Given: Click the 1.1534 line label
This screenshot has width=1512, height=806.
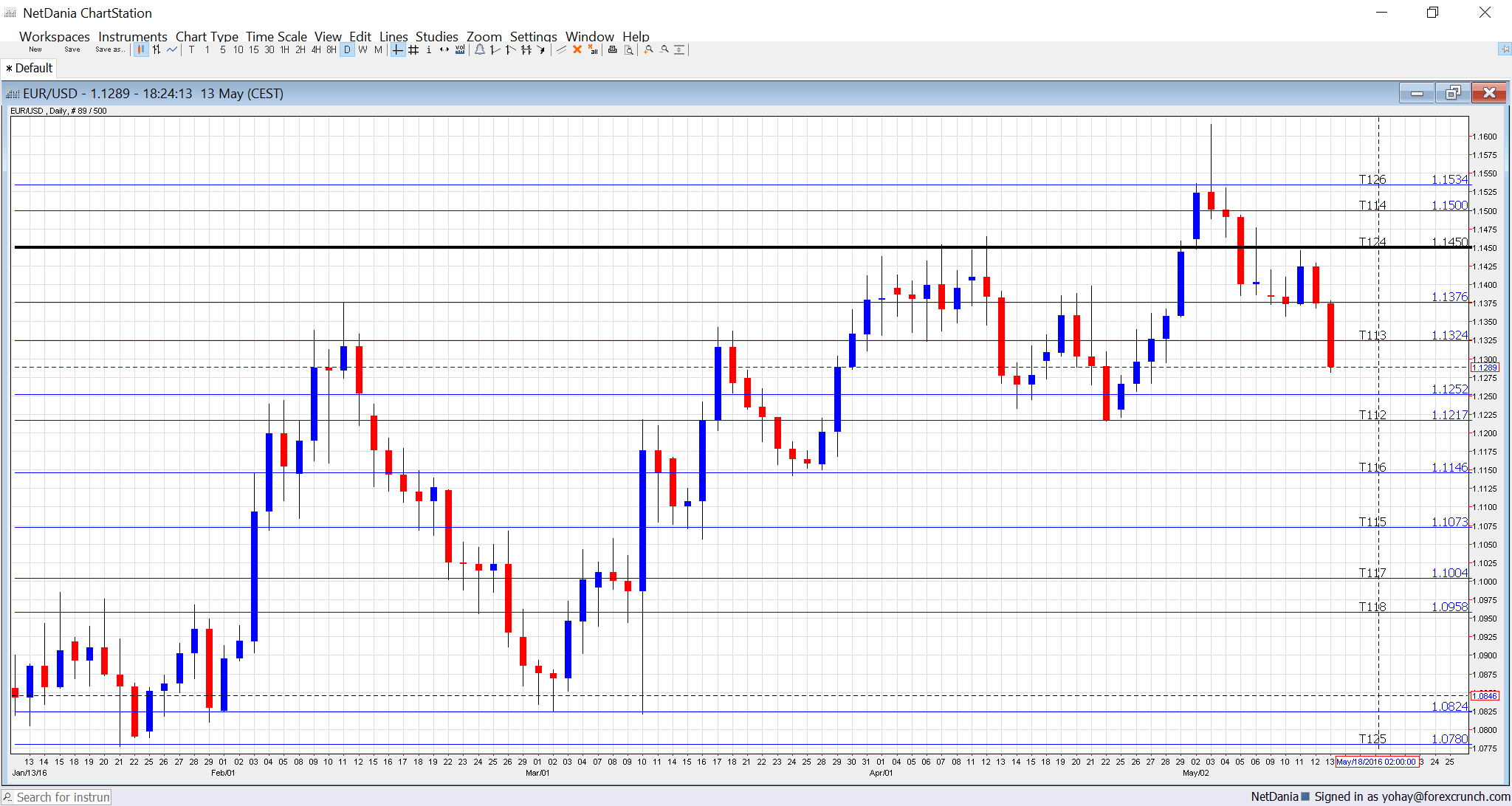Looking at the screenshot, I should (x=1450, y=179).
